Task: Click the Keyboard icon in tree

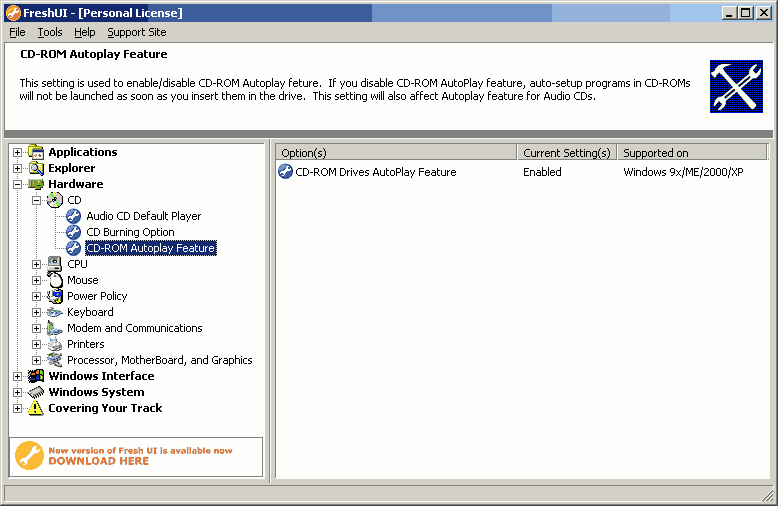Action: pyautogui.click(x=55, y=312)
